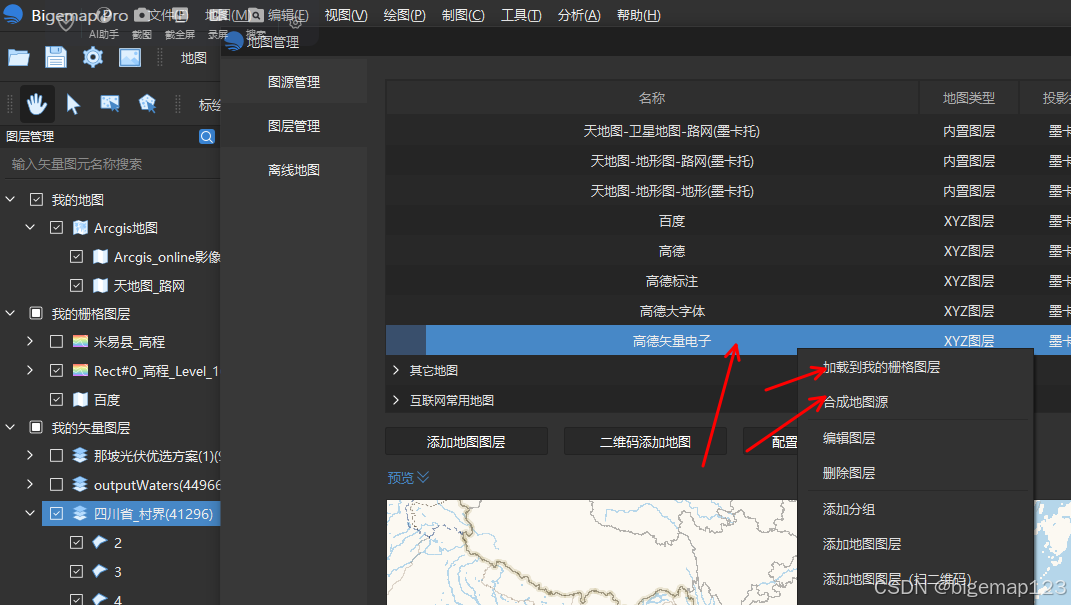Click the blue search icon beside 图层管理
The width and height of the screenshot is (1071, 605).
(207, 137)
